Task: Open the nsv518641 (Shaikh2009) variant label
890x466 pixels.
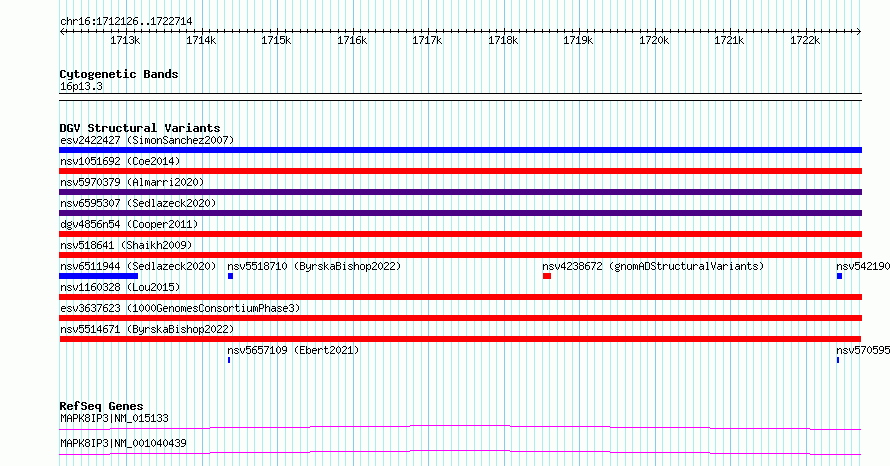Action: (x=126, y=245)
